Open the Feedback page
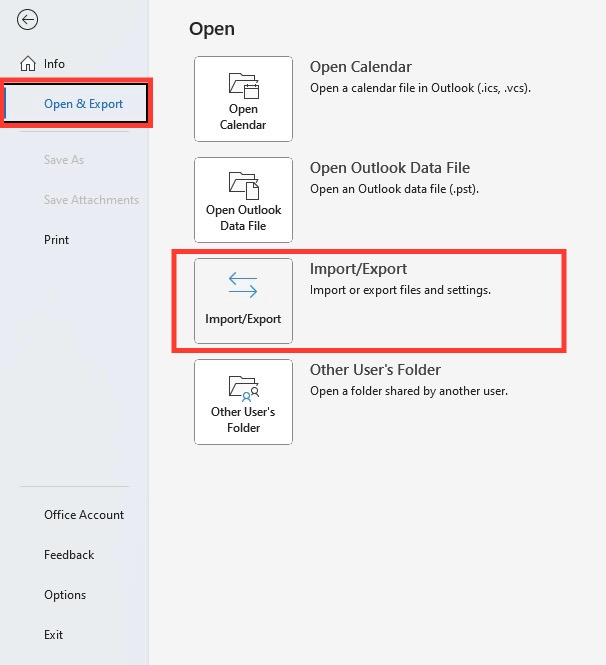The width and height of the screenshot is (606, 665). [x=69, y=555]
